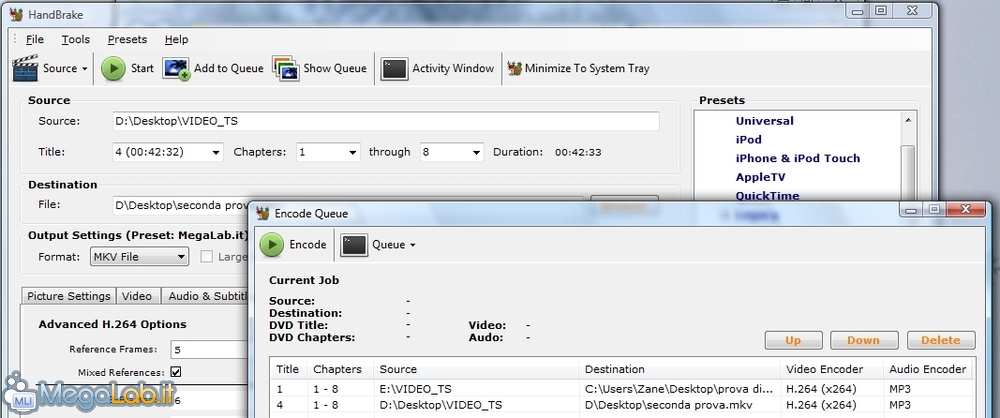1000x418 pixels.
Task: Toggle the Mixed References checkbox
Action: 175,372
